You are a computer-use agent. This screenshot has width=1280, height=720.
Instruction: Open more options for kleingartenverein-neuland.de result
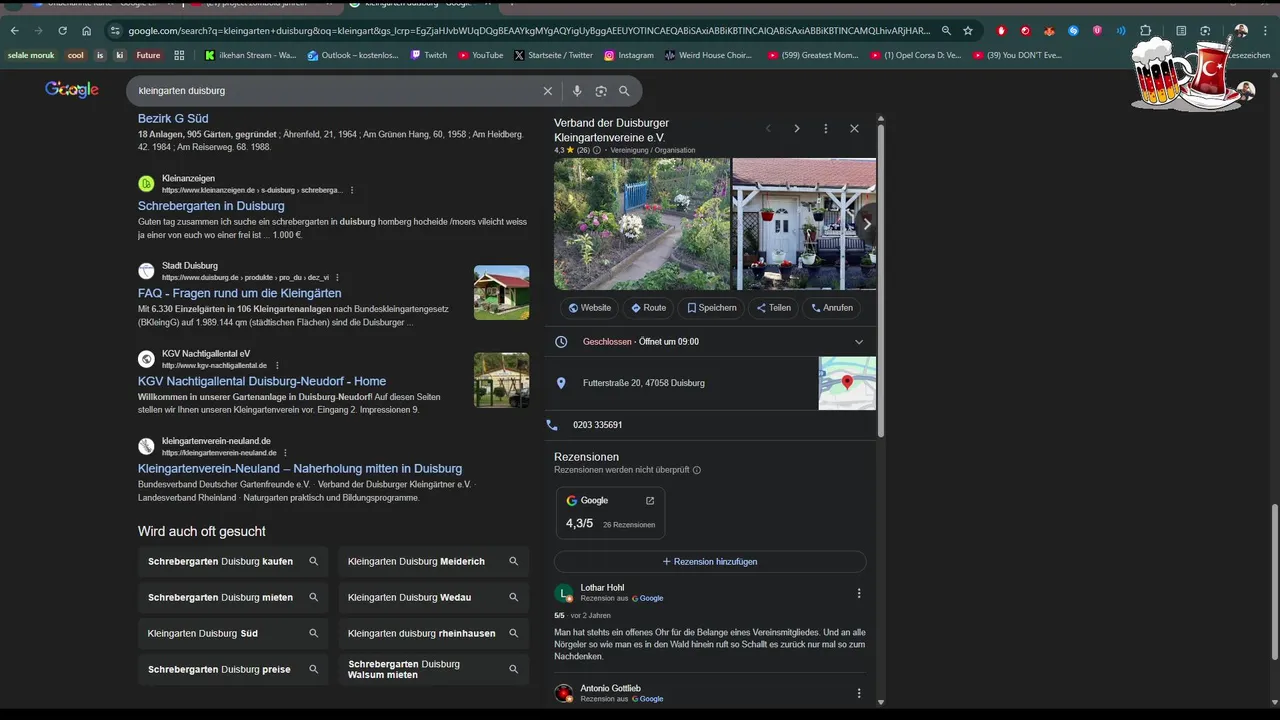[x=285, y=453]
